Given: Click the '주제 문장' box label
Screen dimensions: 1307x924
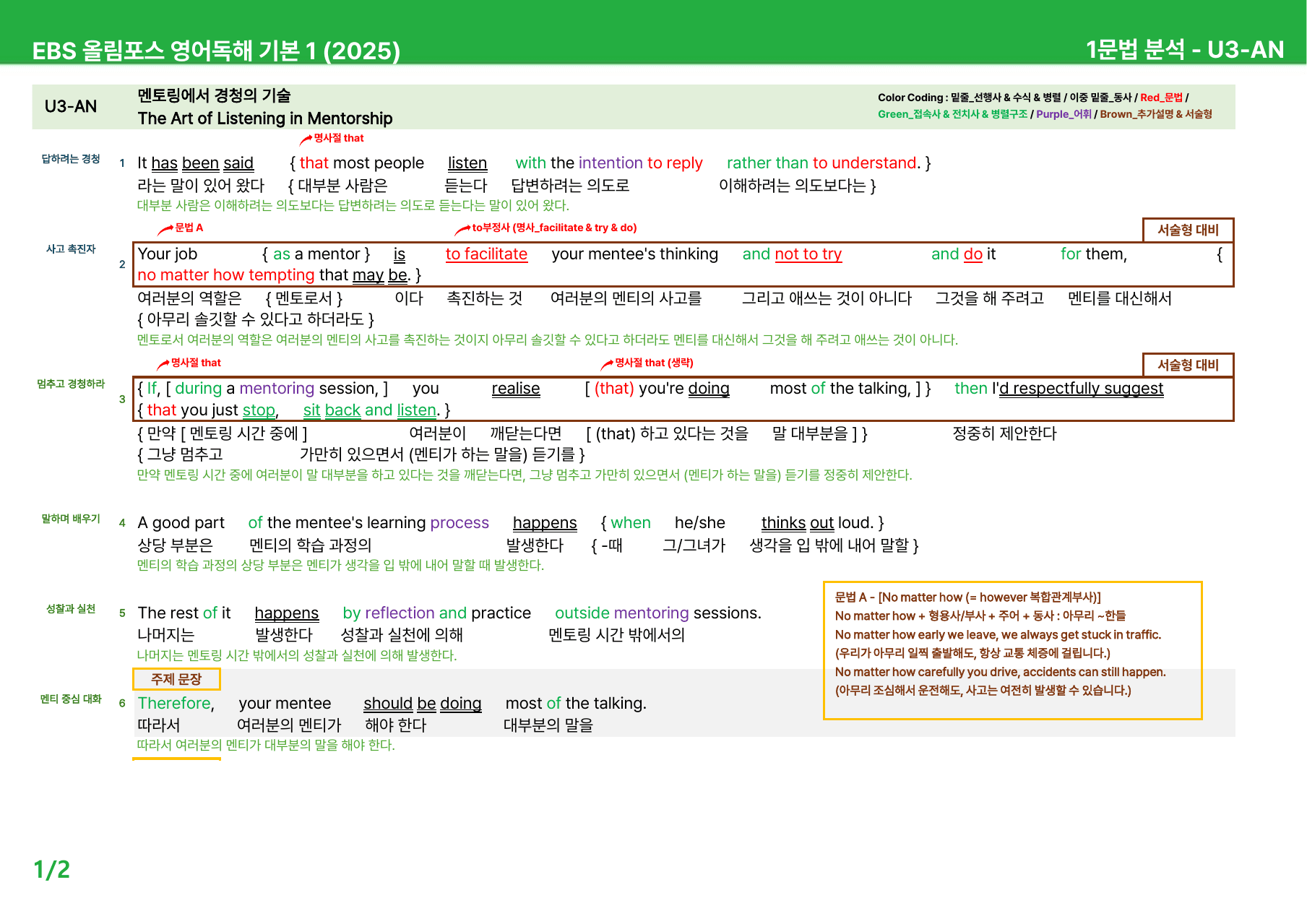Looking at the screenshot, I should pos(176,679).
